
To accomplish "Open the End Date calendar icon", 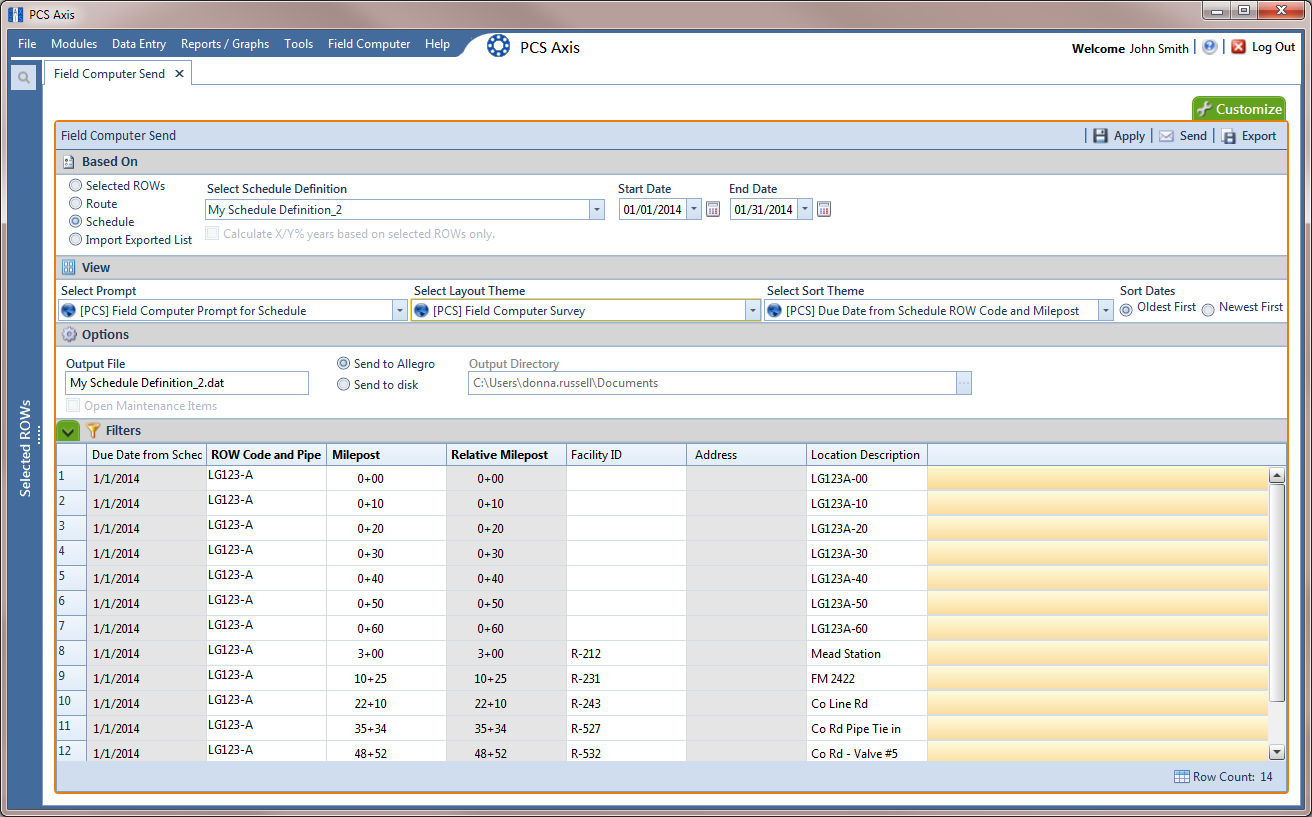I will coord(824,209).
